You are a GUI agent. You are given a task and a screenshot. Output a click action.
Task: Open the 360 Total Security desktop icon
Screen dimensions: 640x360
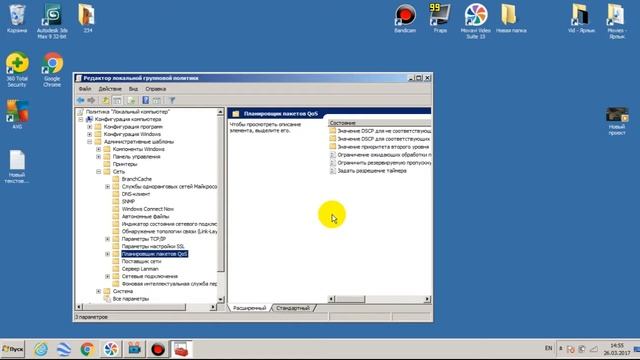17,69
